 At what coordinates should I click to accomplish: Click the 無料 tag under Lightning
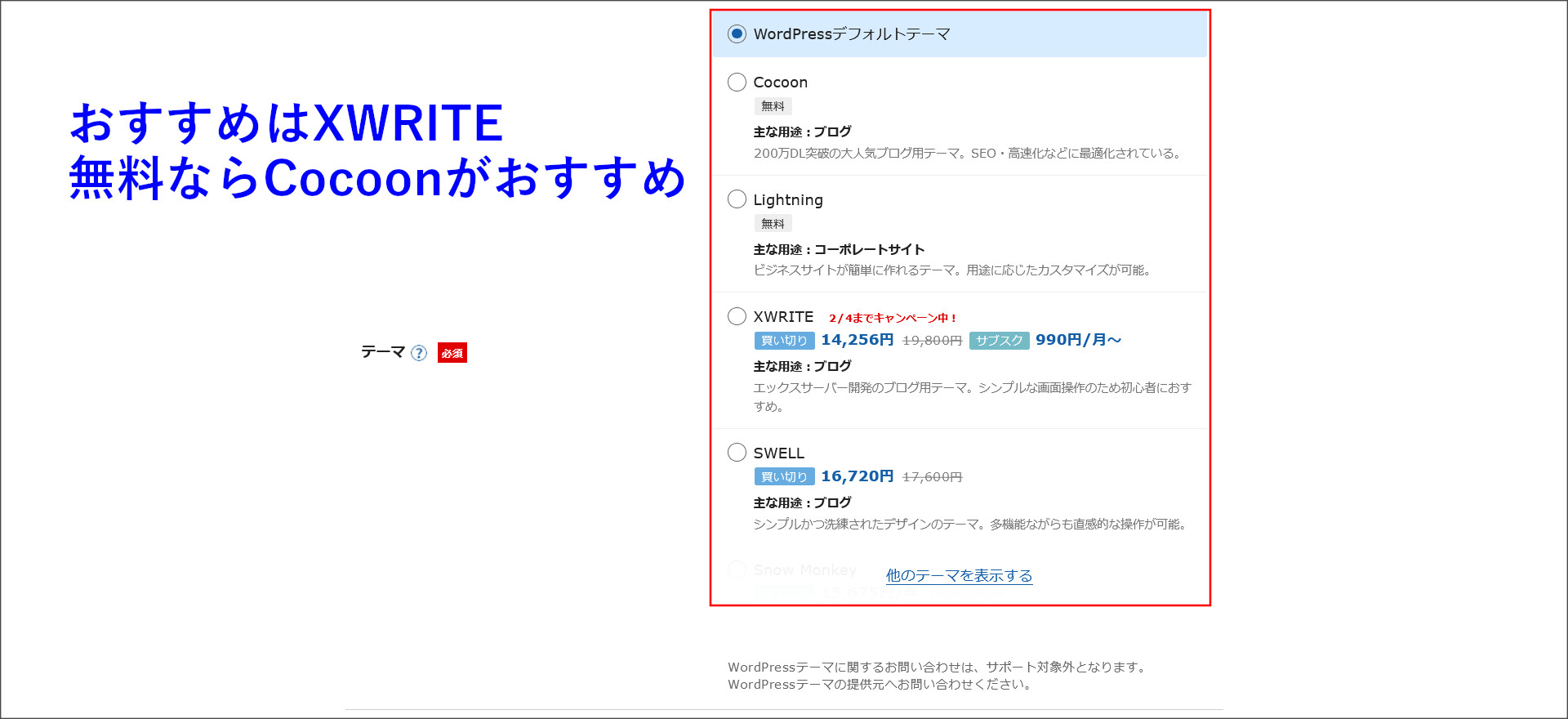773,224
